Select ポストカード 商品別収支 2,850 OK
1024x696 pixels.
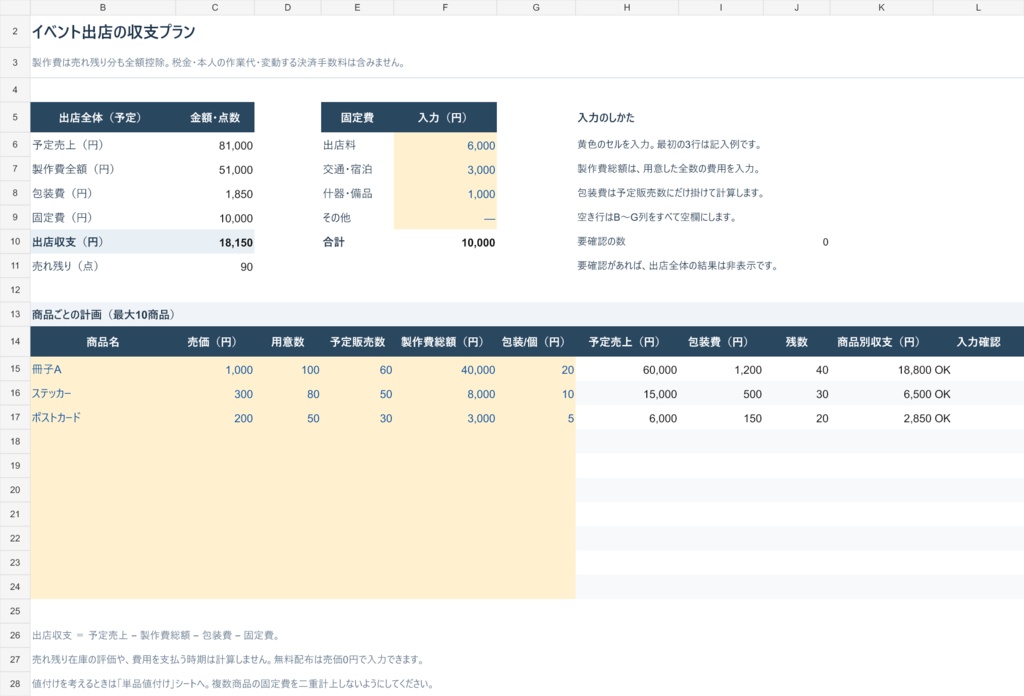point(881,418)
